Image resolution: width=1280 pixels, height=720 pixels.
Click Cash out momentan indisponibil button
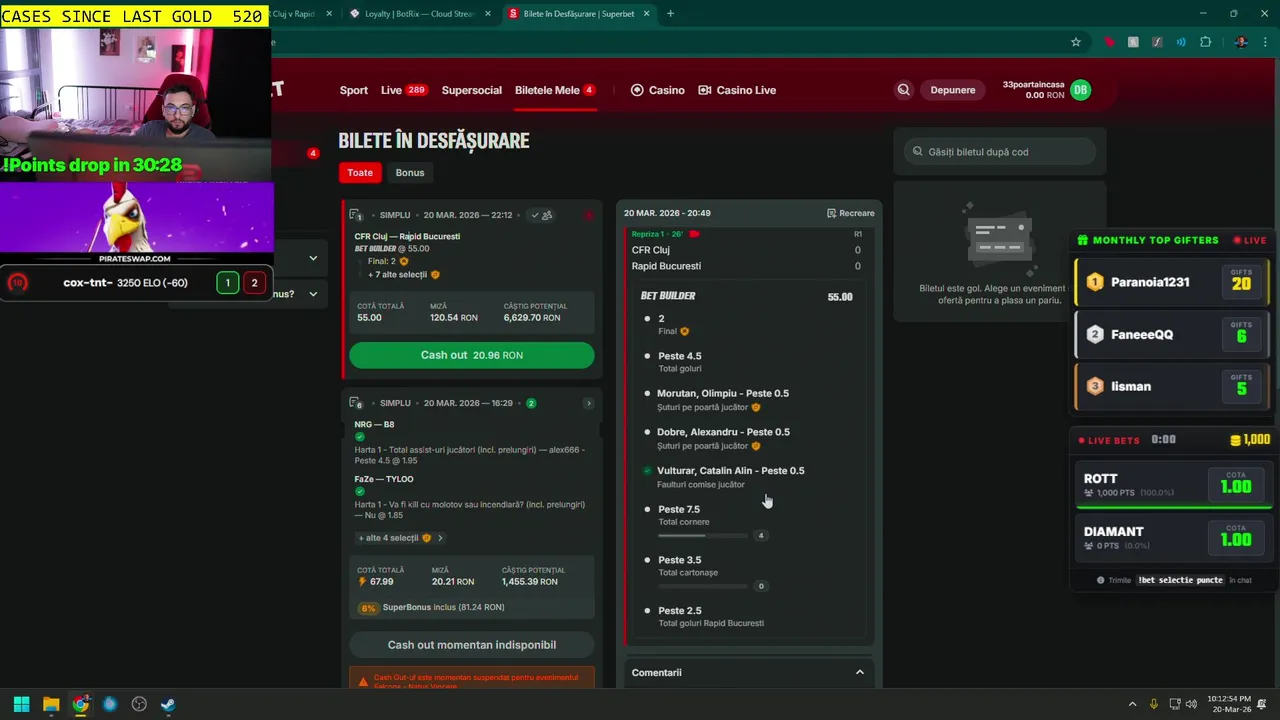pyautogui.click(x=472, y=645)
